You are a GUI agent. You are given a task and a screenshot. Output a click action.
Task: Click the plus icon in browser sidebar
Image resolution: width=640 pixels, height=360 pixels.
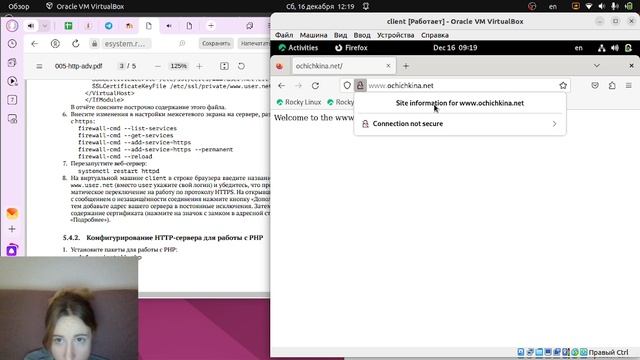pyautogui.click(x=12, y=229)
